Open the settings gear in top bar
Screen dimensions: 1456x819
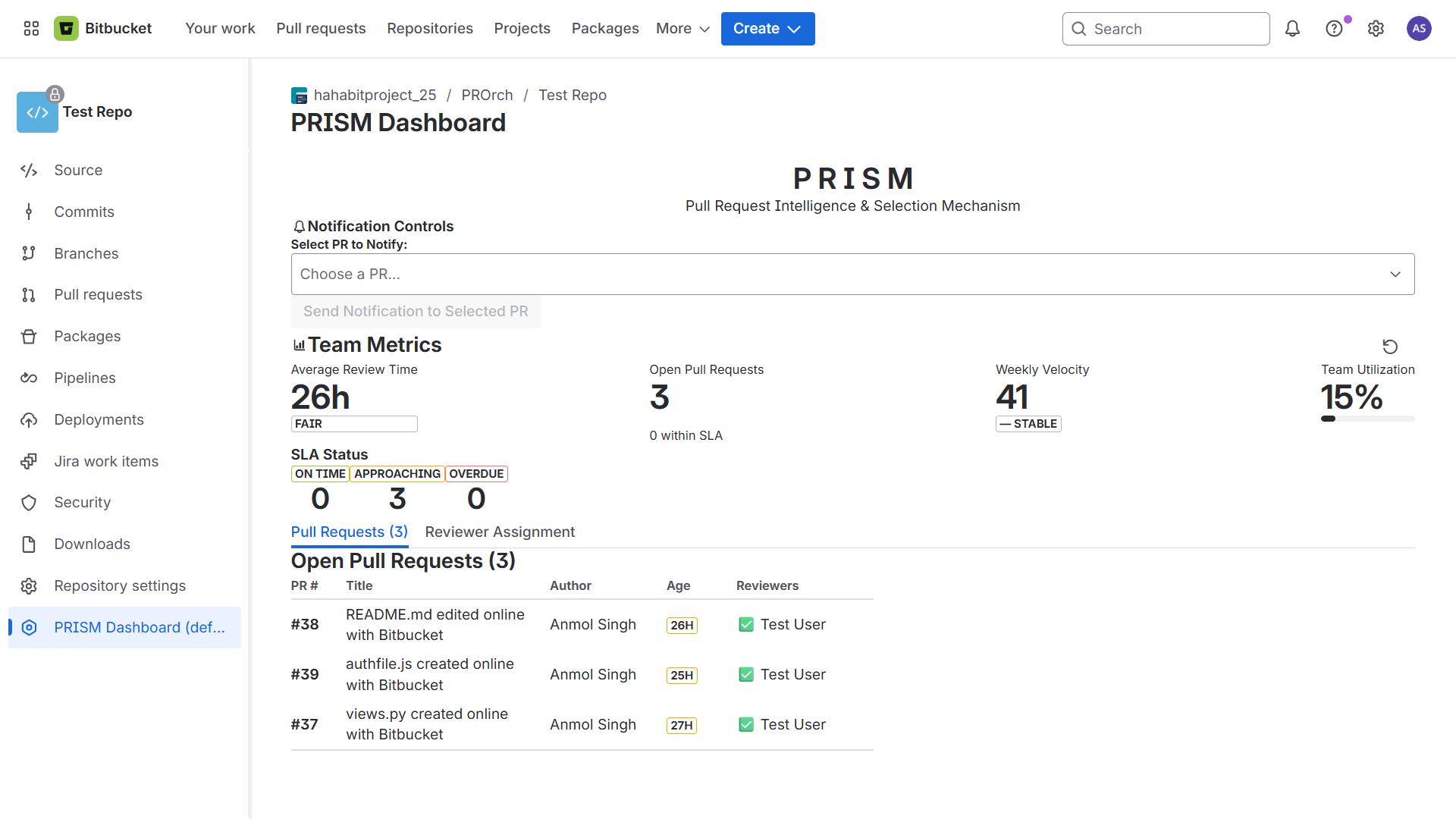(1376, 29)
